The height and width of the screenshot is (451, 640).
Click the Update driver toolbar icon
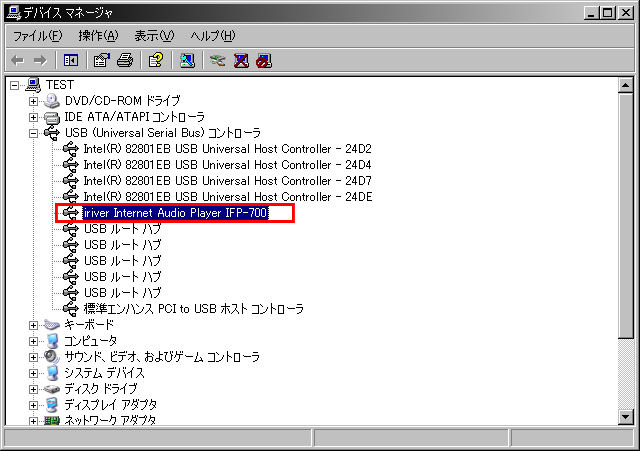(x=217, y=61)
